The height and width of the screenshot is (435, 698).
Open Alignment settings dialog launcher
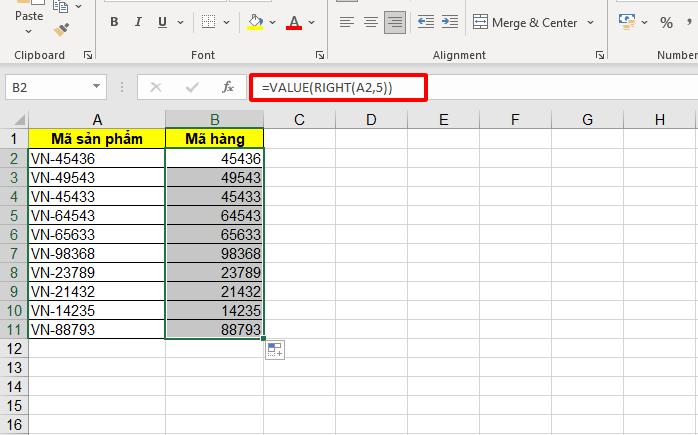point(600,55)
